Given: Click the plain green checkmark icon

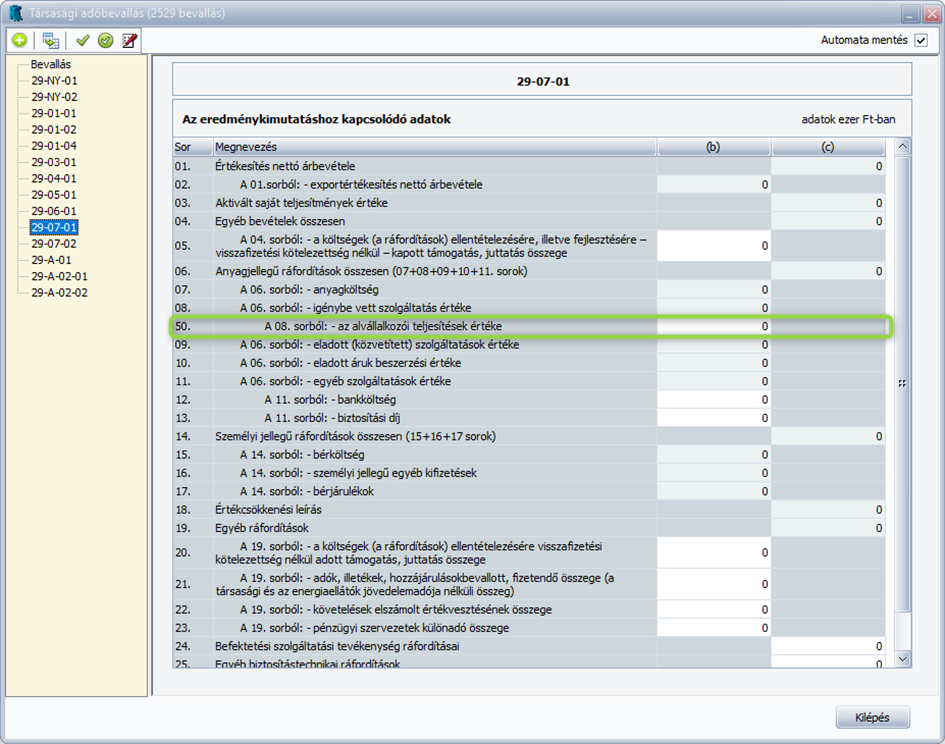Looking at the screenshot, I should pyautogui.click(x=83, y=40).
